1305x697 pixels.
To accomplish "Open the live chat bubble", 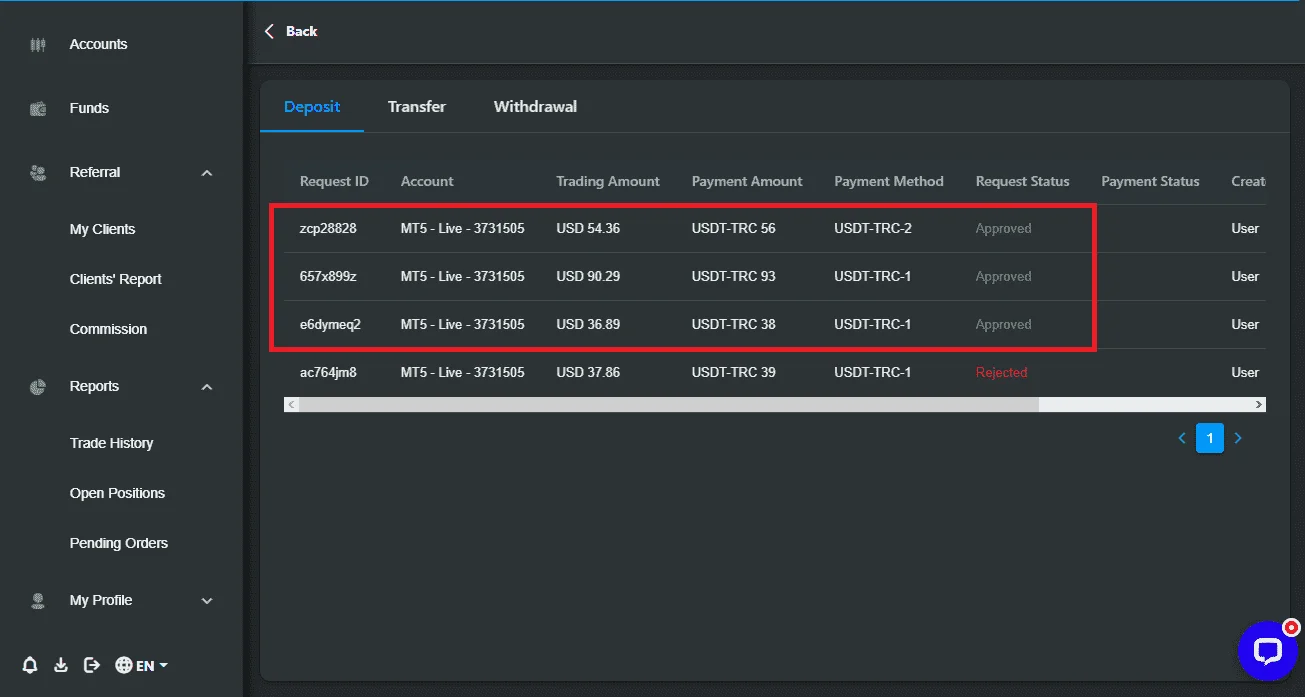I will pyautogui.click(x=1268, y=651).
